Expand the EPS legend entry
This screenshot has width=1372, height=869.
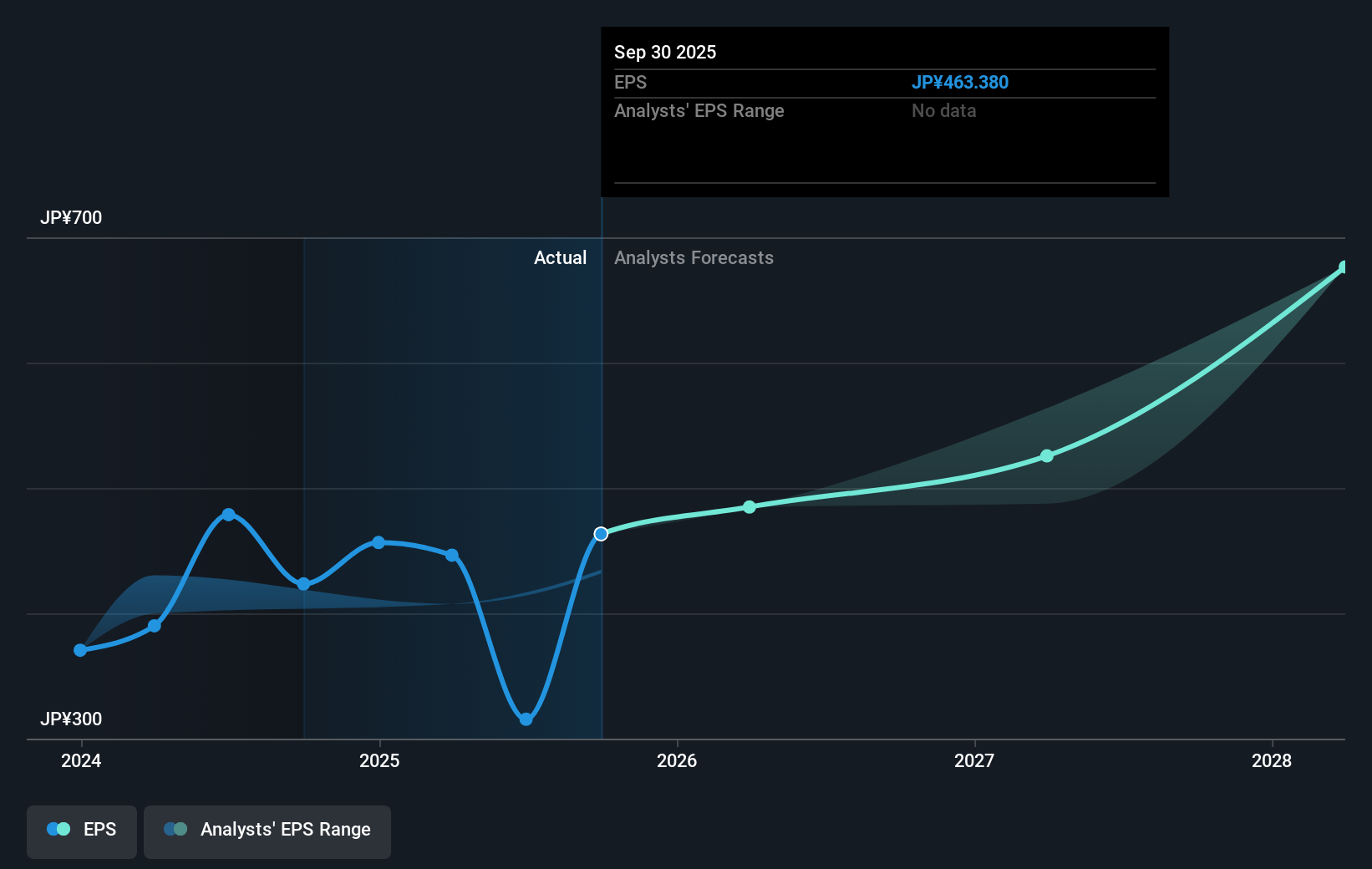pyautogui.click(x=99, y=829)
